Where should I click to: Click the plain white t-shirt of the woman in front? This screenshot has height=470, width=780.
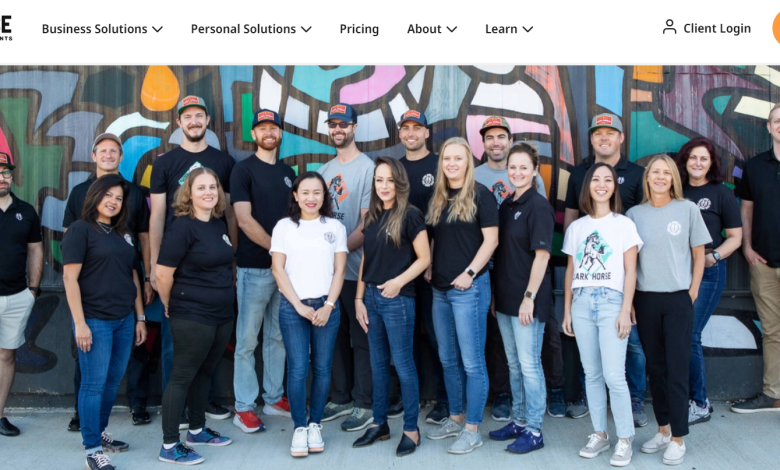point(309,257)
